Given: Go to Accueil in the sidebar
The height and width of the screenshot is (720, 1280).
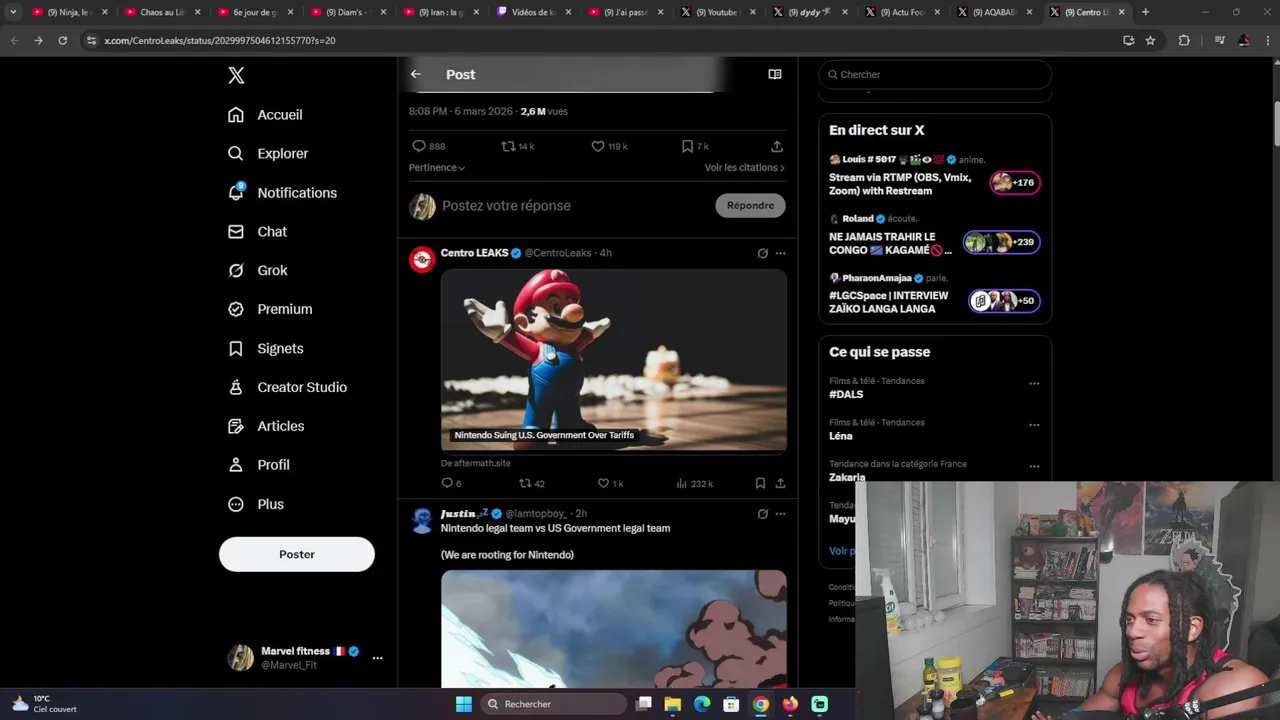Looking at the screenshot, I should (265, 115).
